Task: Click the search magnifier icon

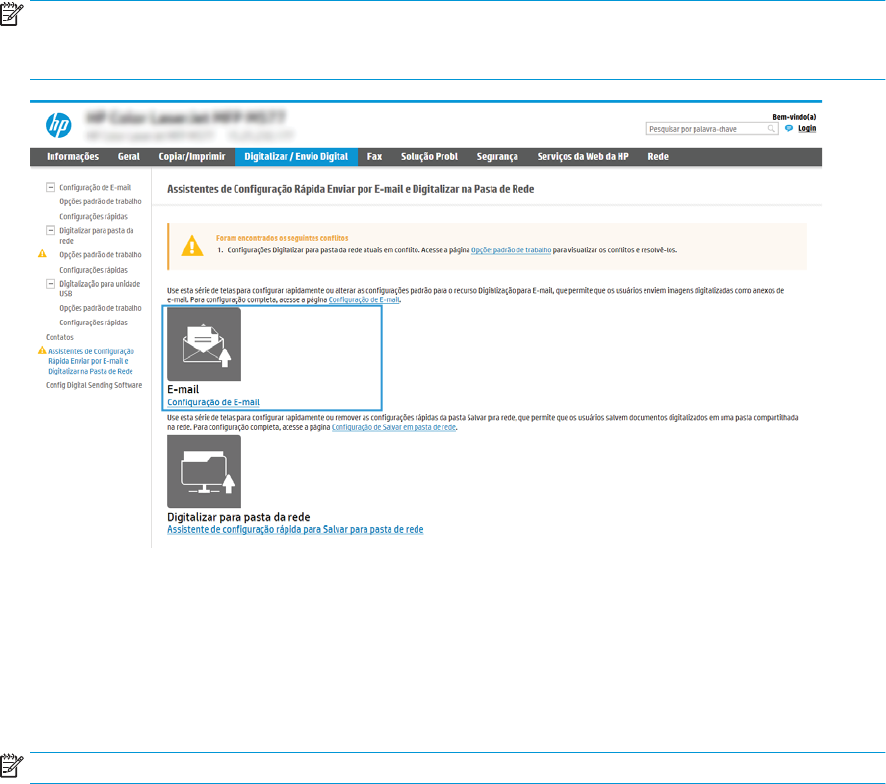Action: (771, 129)
